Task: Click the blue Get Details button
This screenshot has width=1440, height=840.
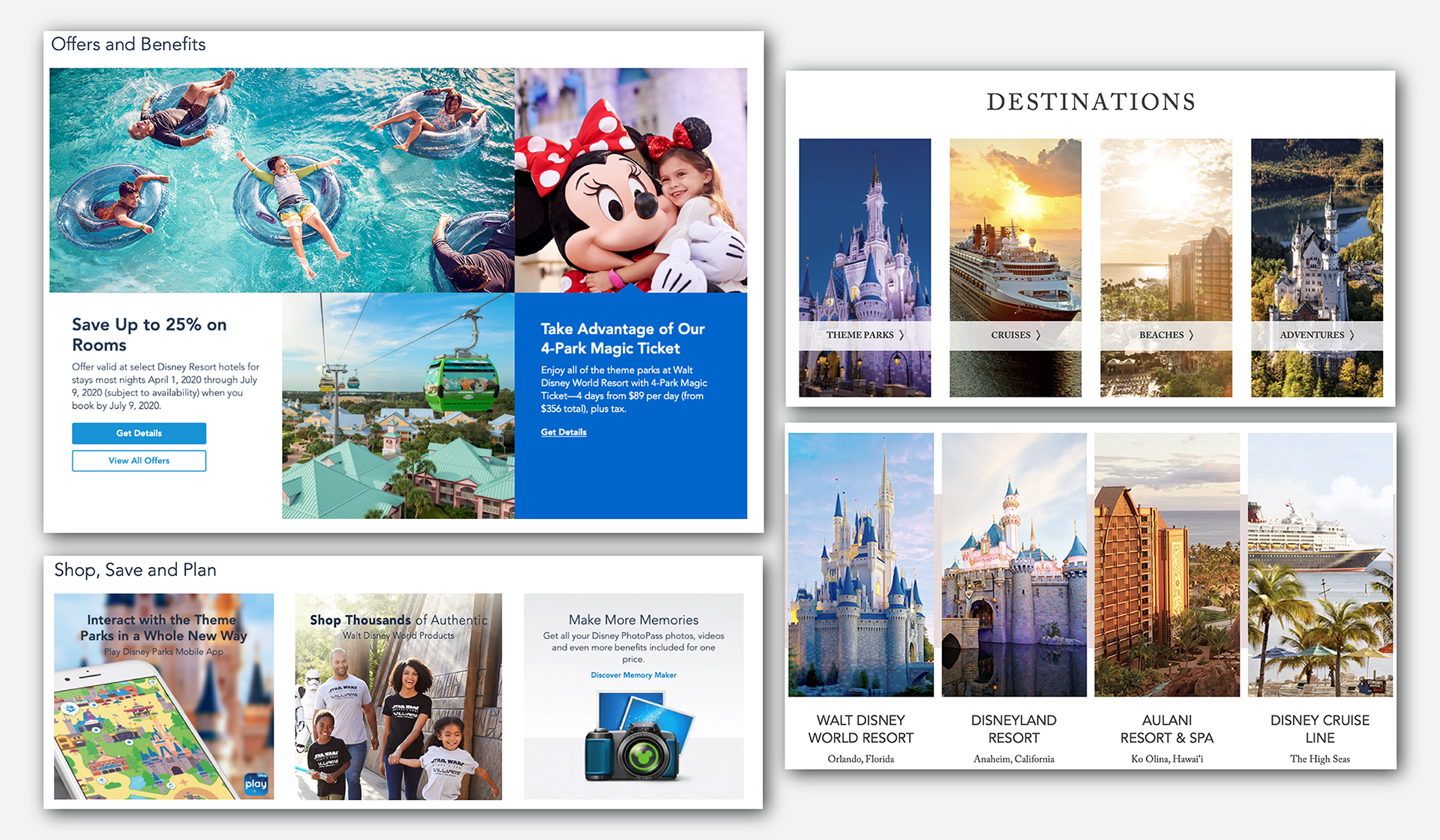Action: (139, 433)
